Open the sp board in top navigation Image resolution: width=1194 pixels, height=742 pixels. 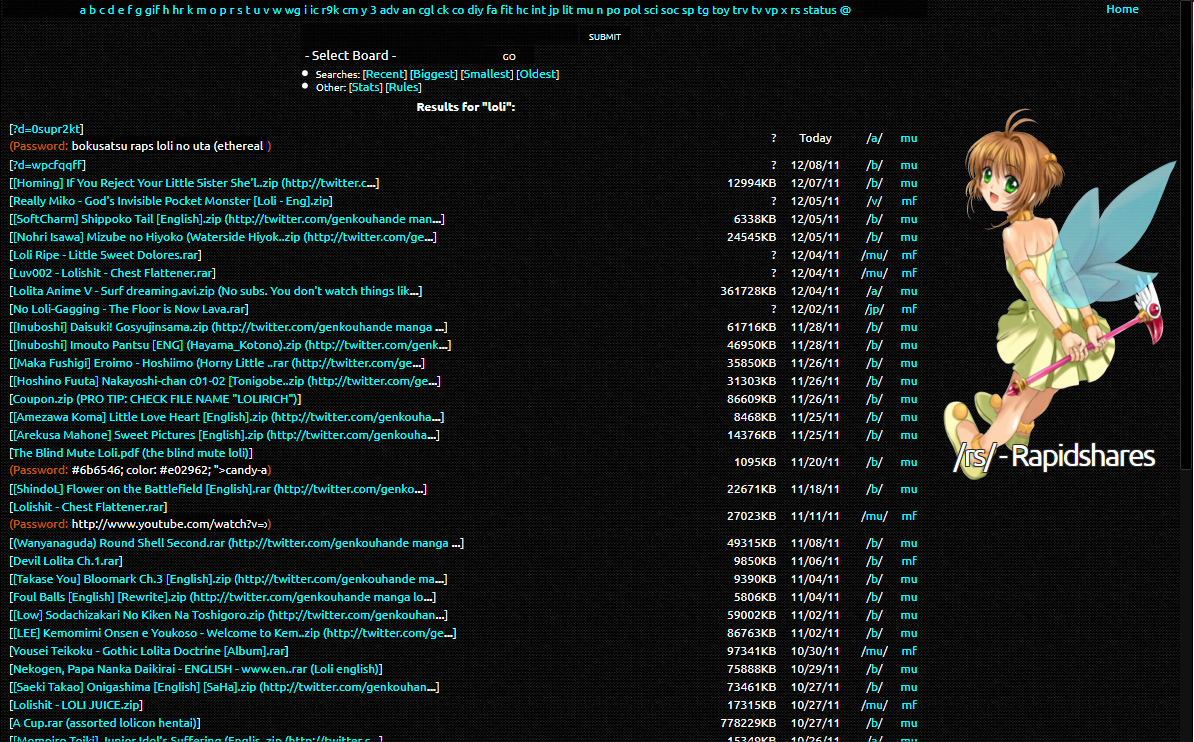pos(688,10)
